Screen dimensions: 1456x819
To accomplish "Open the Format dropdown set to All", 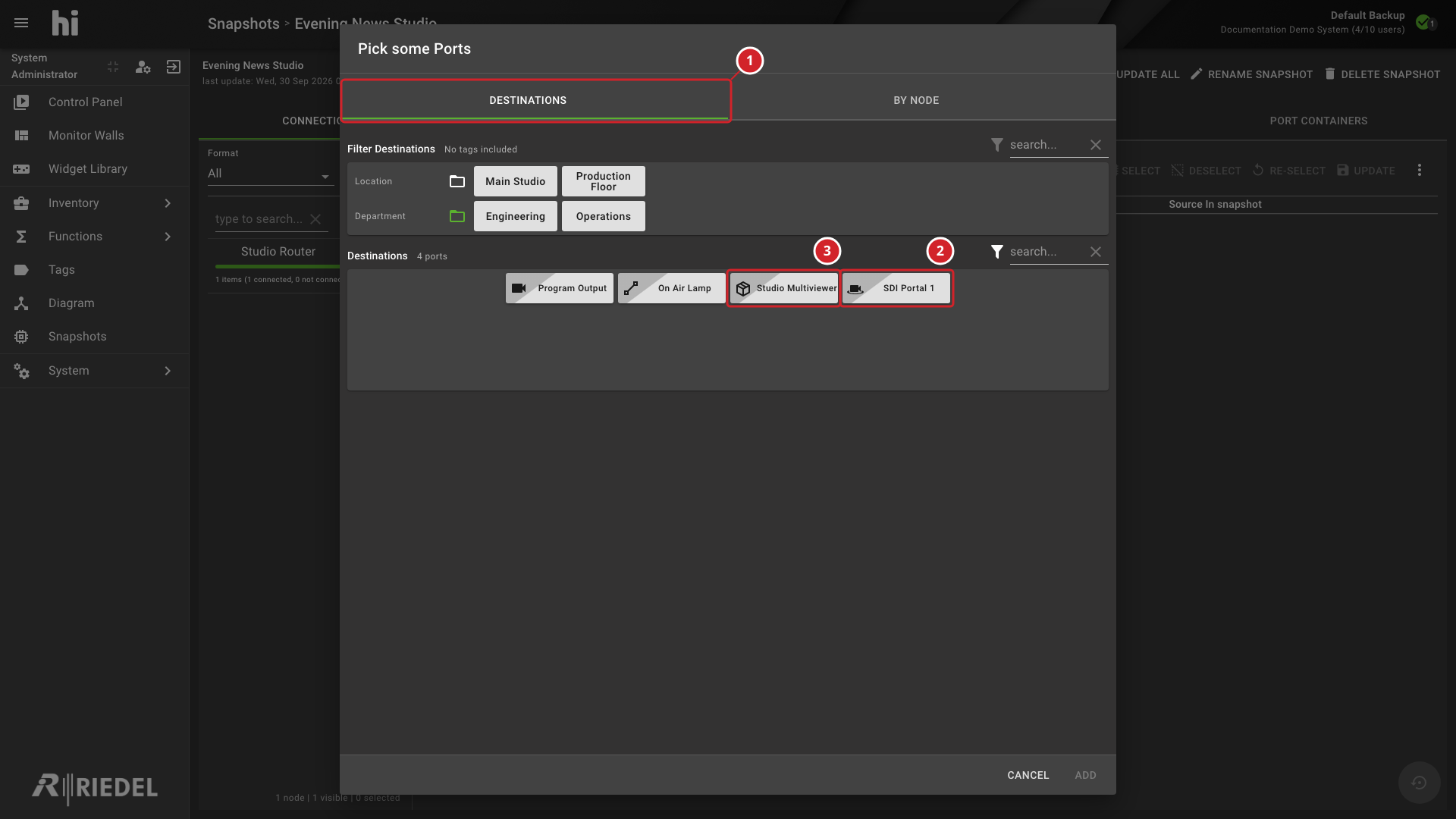I will (x=270, y=174).
